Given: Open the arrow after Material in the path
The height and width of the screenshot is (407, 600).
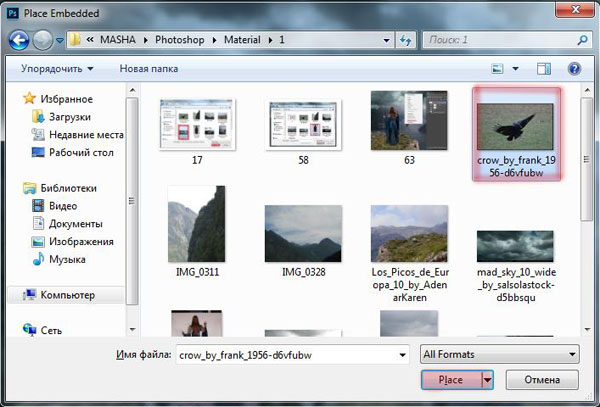Looking at the screenshot, I should [271, 40].
